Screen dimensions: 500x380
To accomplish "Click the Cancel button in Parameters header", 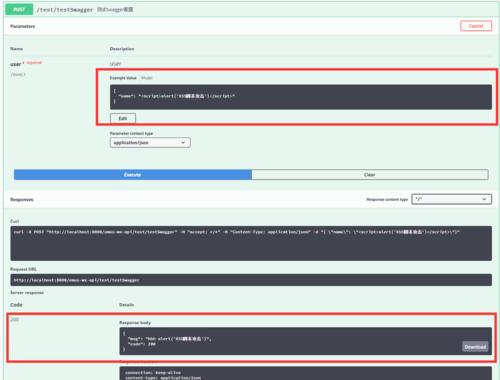I will tap(476, 26).
